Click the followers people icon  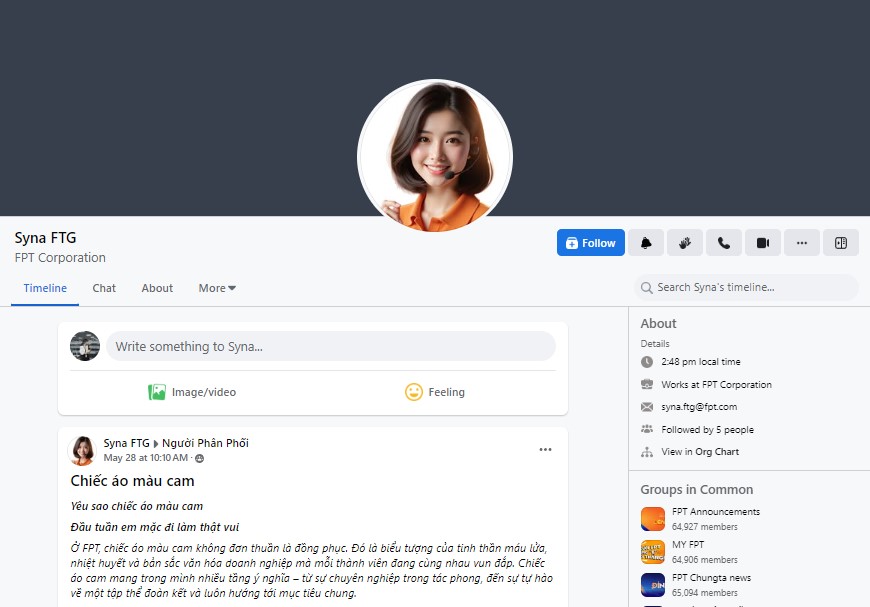[x=647, y=429]
